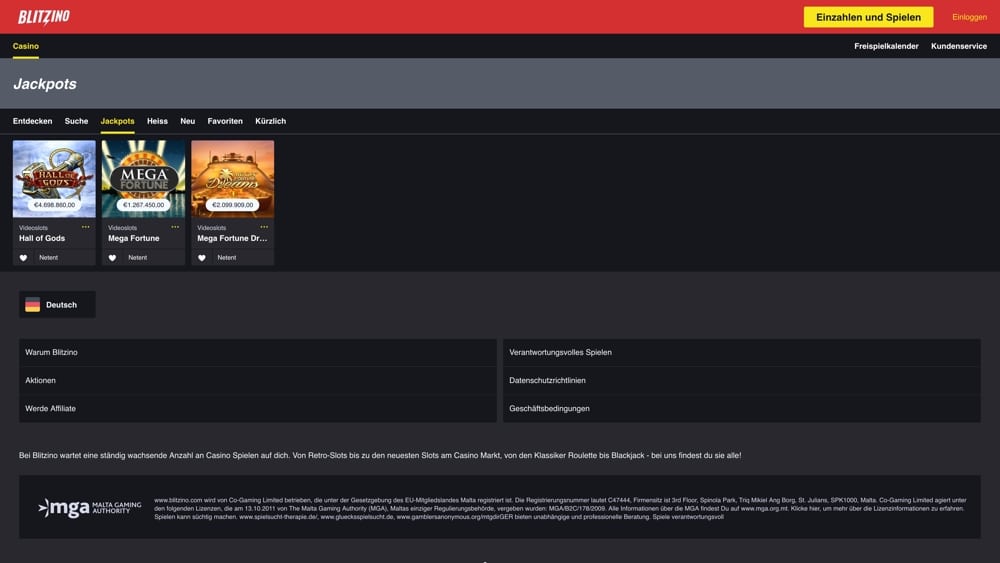
Task: Click the German flag icon
Action: [33, 305]
